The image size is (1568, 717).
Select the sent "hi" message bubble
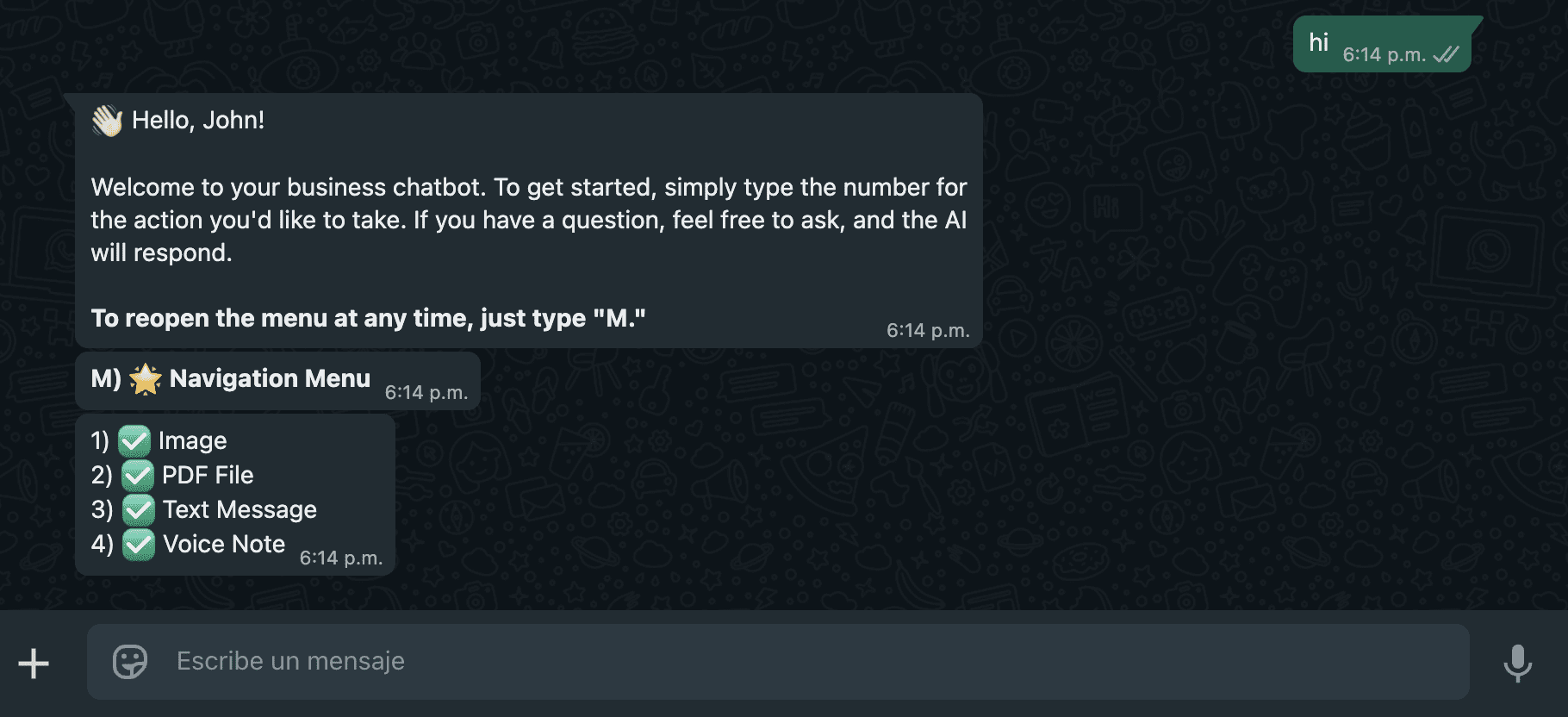[1382, 44]
